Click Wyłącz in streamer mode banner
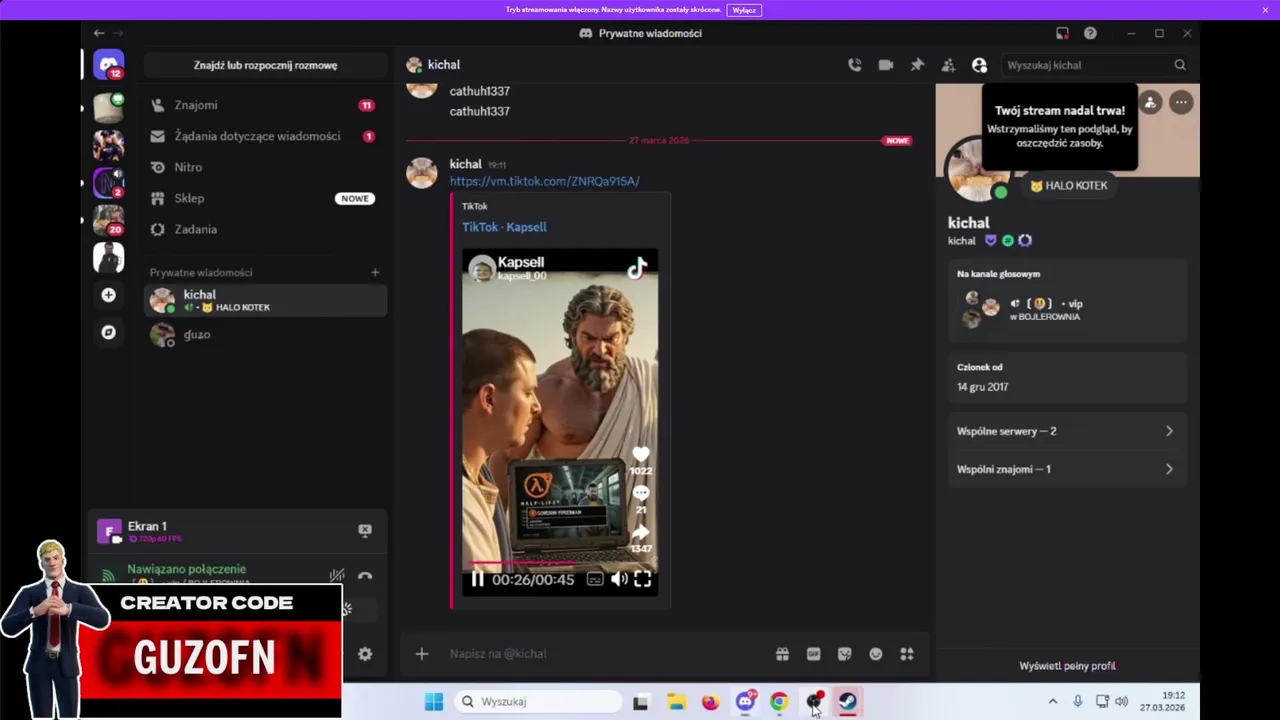Image resolution: width=1280 pixels, height=720 pixels. coord(744,10)
